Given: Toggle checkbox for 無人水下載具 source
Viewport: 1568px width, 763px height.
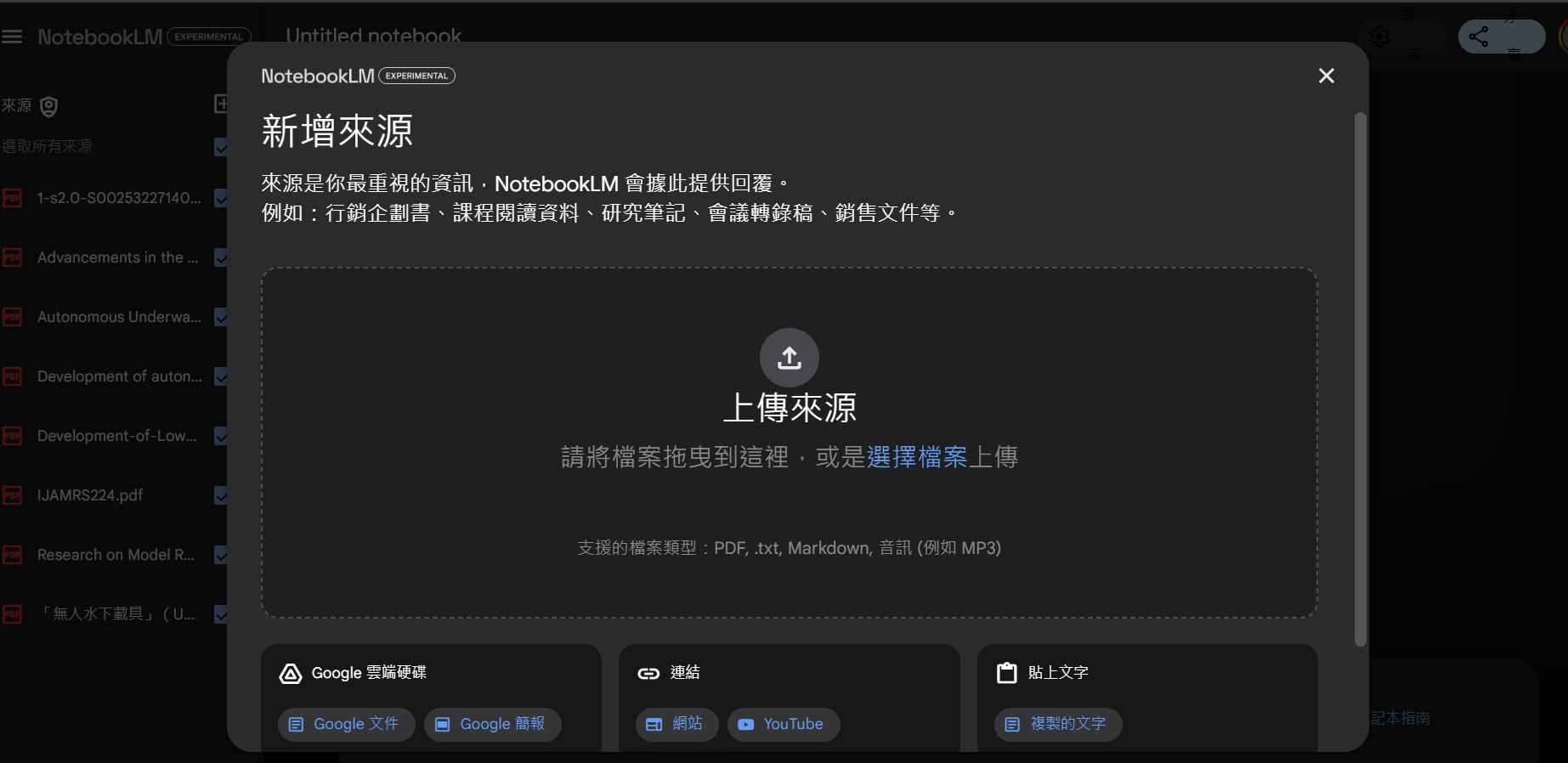Looking at the screenshot, I should click(x=221, y=614).
